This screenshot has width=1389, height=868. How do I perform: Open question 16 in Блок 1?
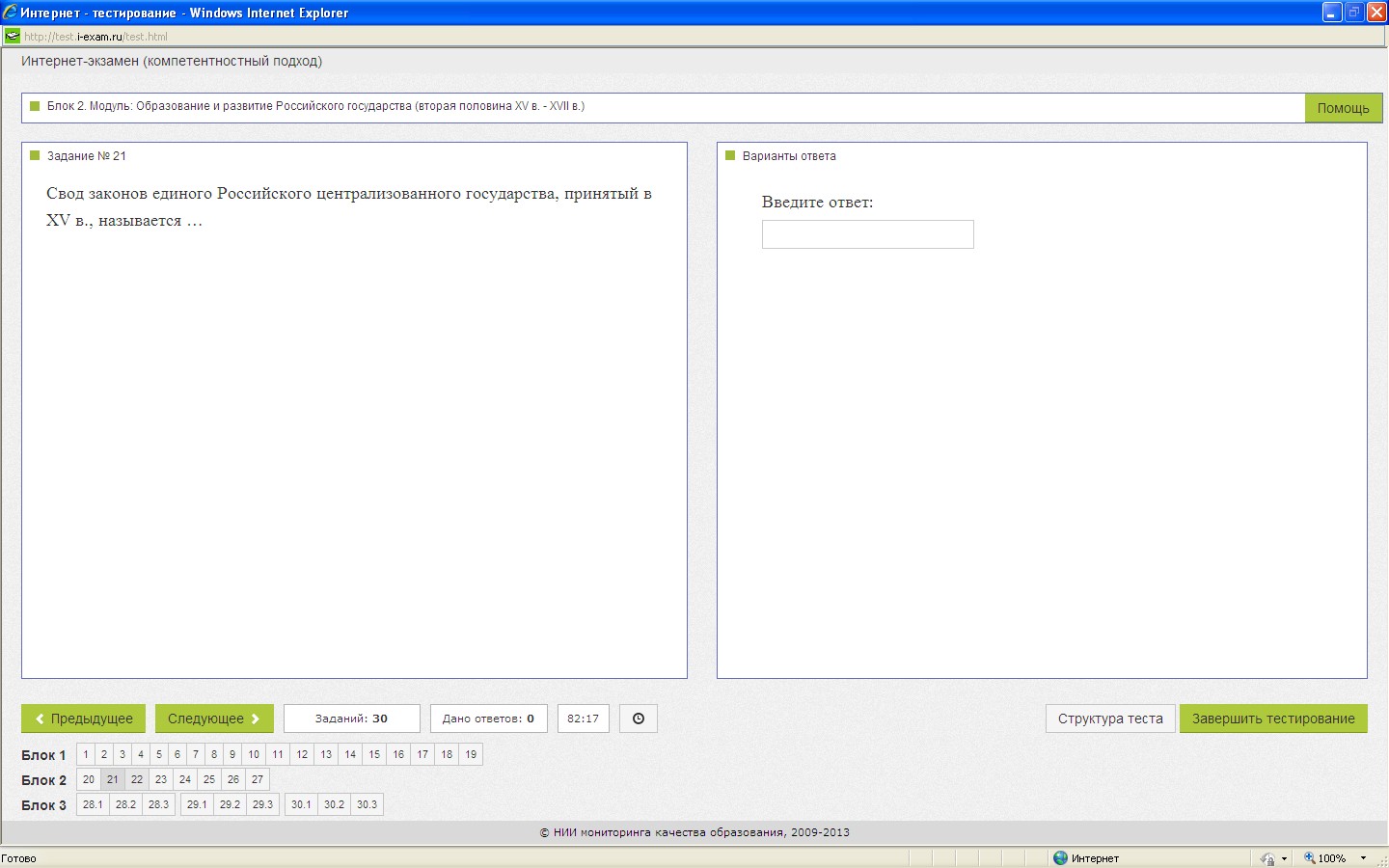click(x=398, y=754)
